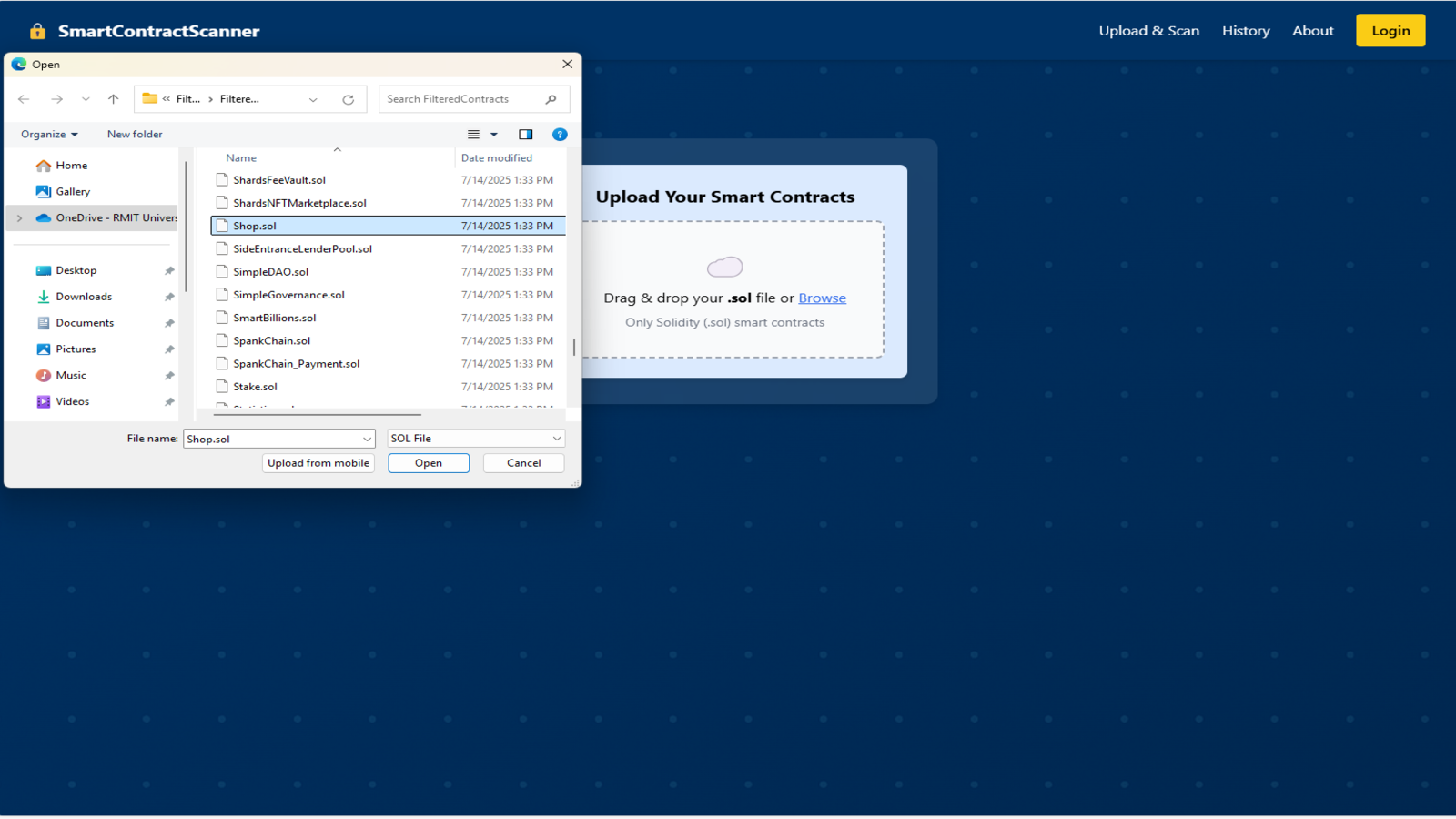Click the horizontal scrollbar in file list
Image resolution: width=1456 pixels, height=819 pixels.
[317, 414]
